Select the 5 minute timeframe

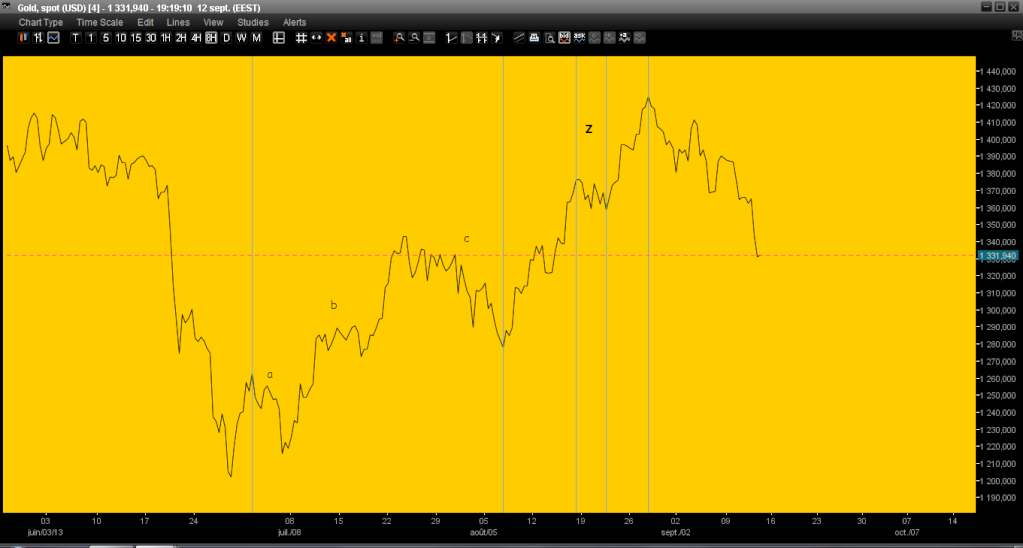click(x=106, y=38)
